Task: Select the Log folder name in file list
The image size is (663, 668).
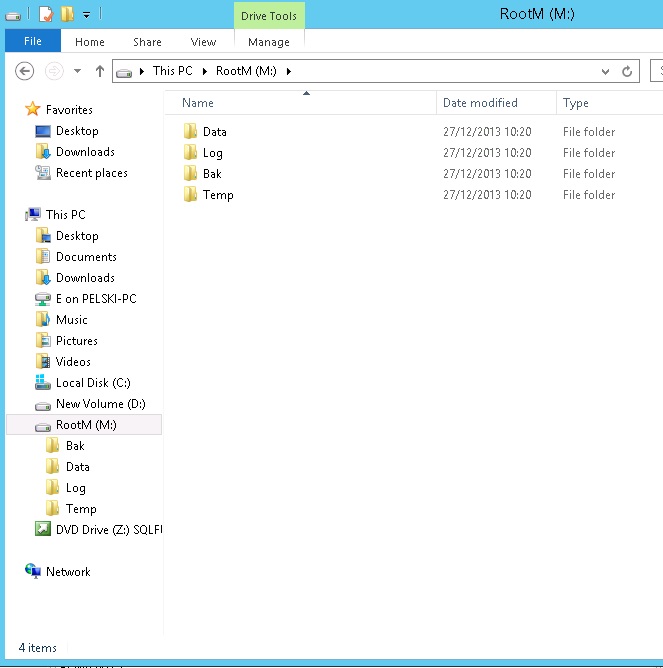Action: point(213,153)
